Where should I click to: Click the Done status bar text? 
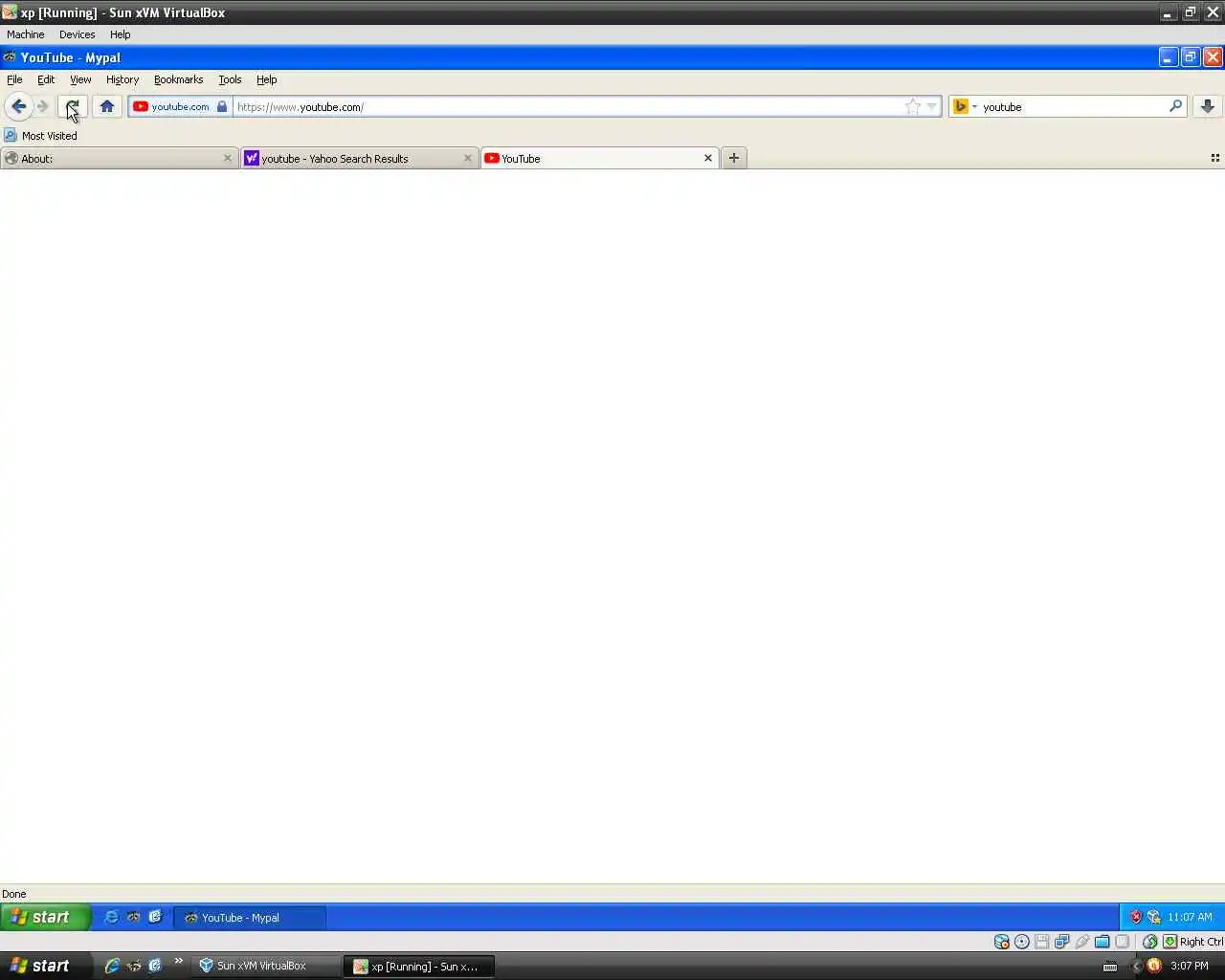[x=14, y=894]
